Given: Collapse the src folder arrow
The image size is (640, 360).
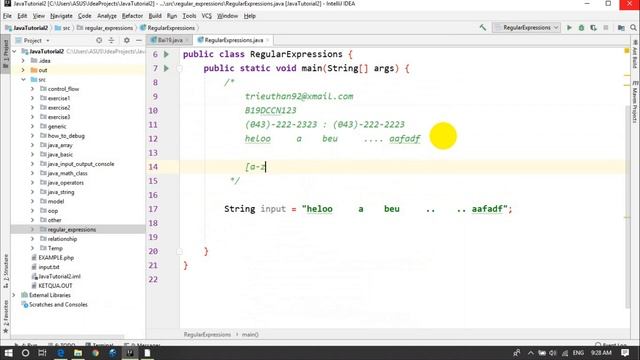Looking at the screenshot, I should tap(23, 80).
